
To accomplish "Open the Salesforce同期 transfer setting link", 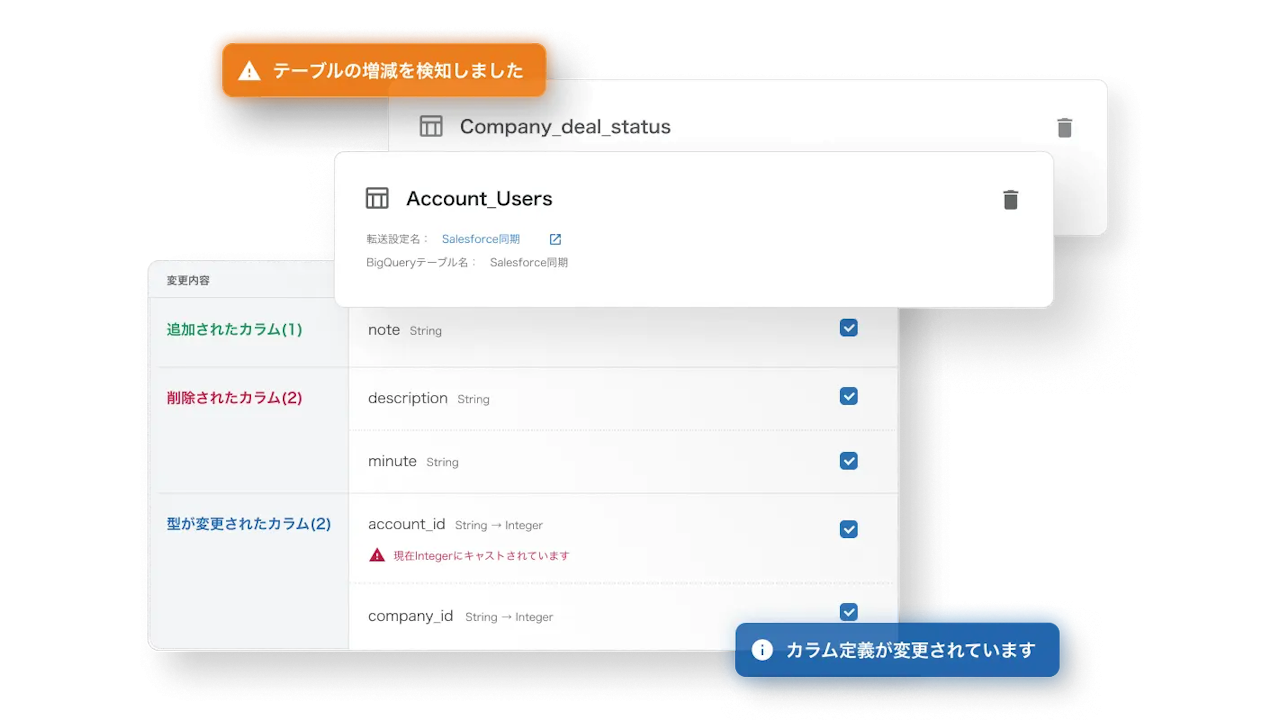I will 481,239.
